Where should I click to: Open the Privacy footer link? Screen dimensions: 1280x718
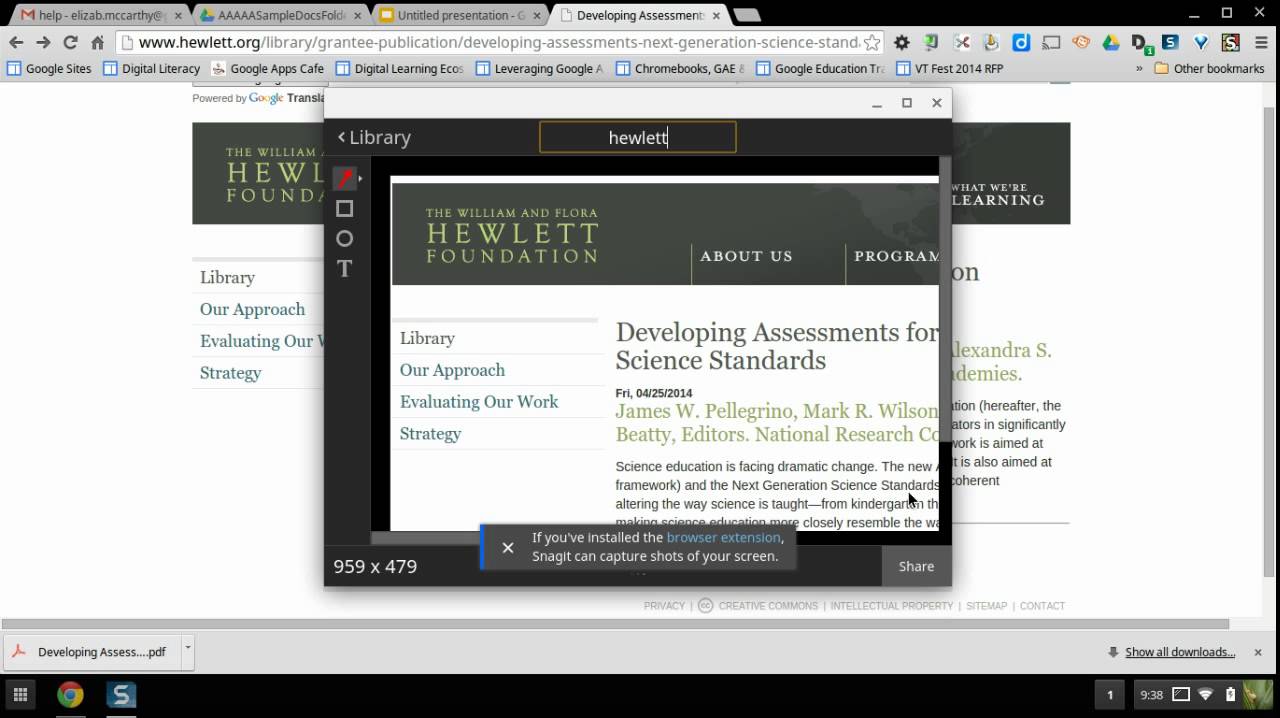pos(664,606)
